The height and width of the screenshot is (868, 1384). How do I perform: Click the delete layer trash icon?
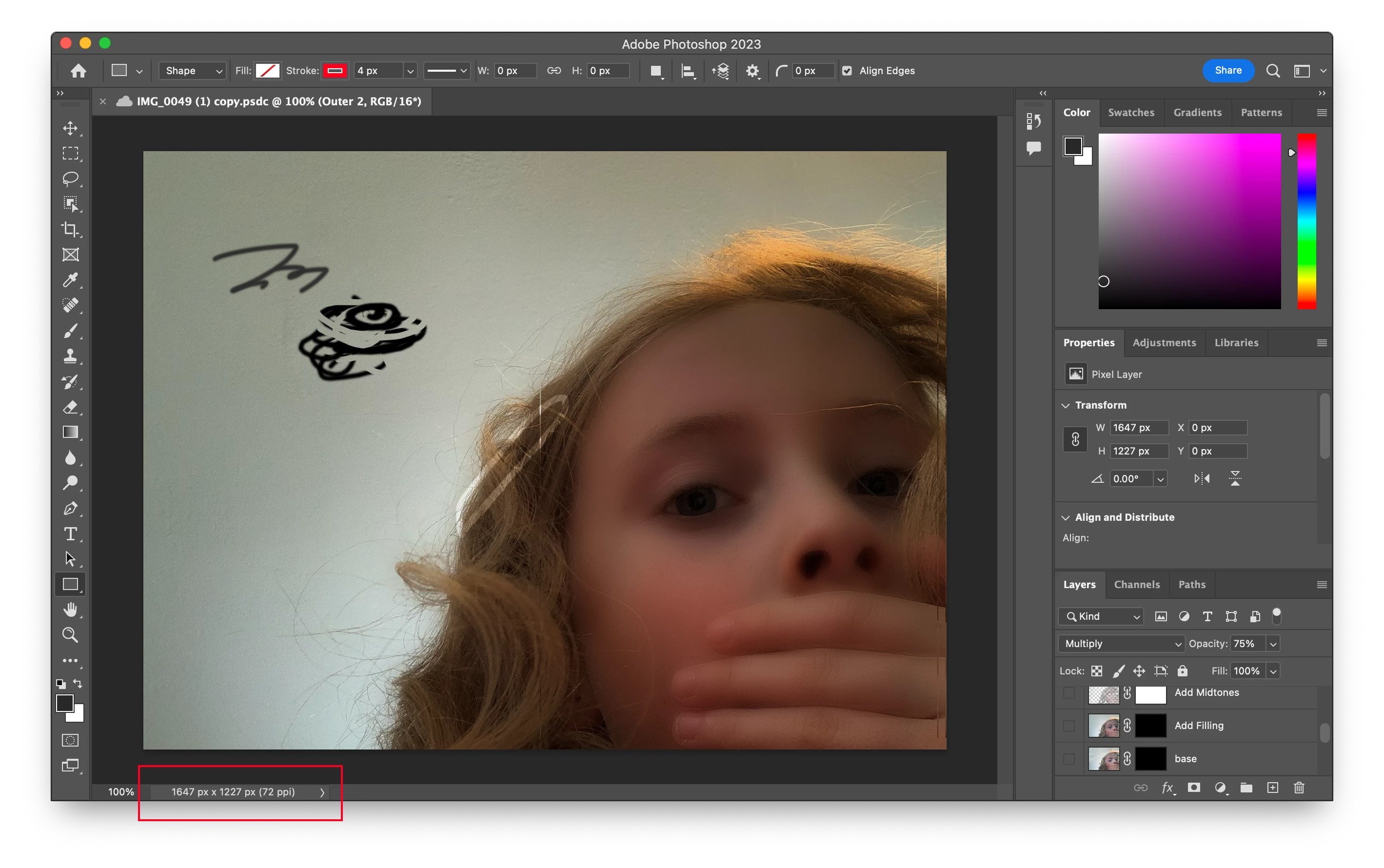[x=1299, y=788]
